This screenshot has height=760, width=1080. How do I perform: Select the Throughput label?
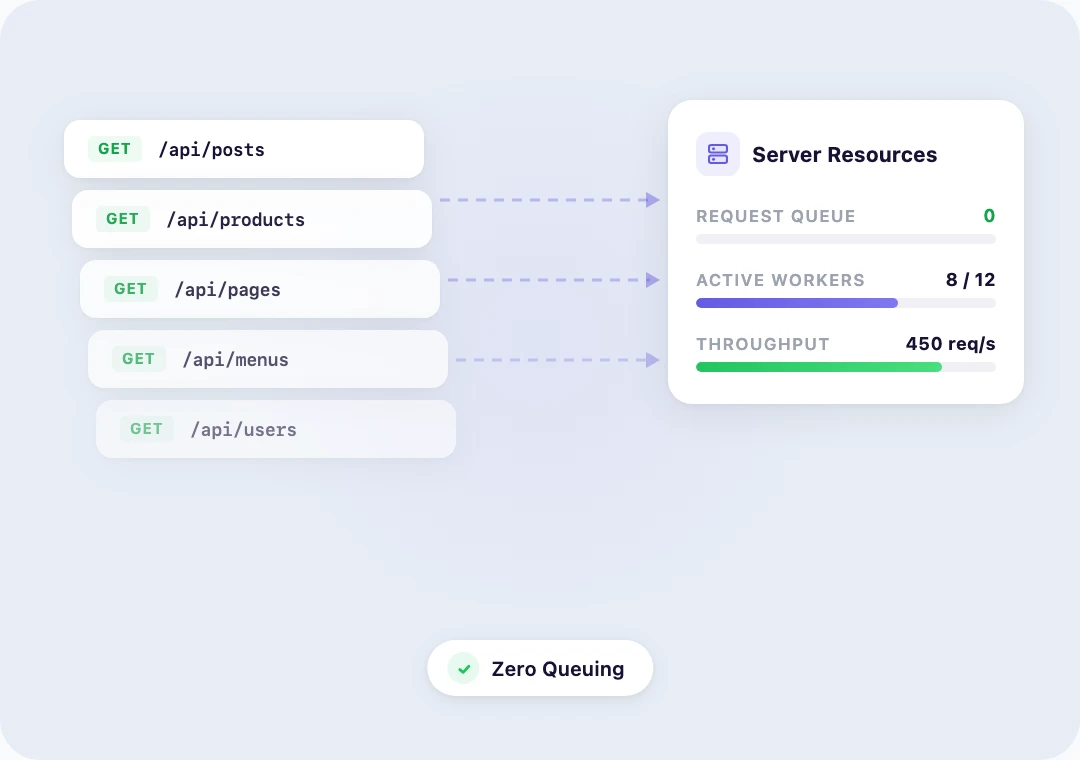pyautogui.click(x=763, y=344)
